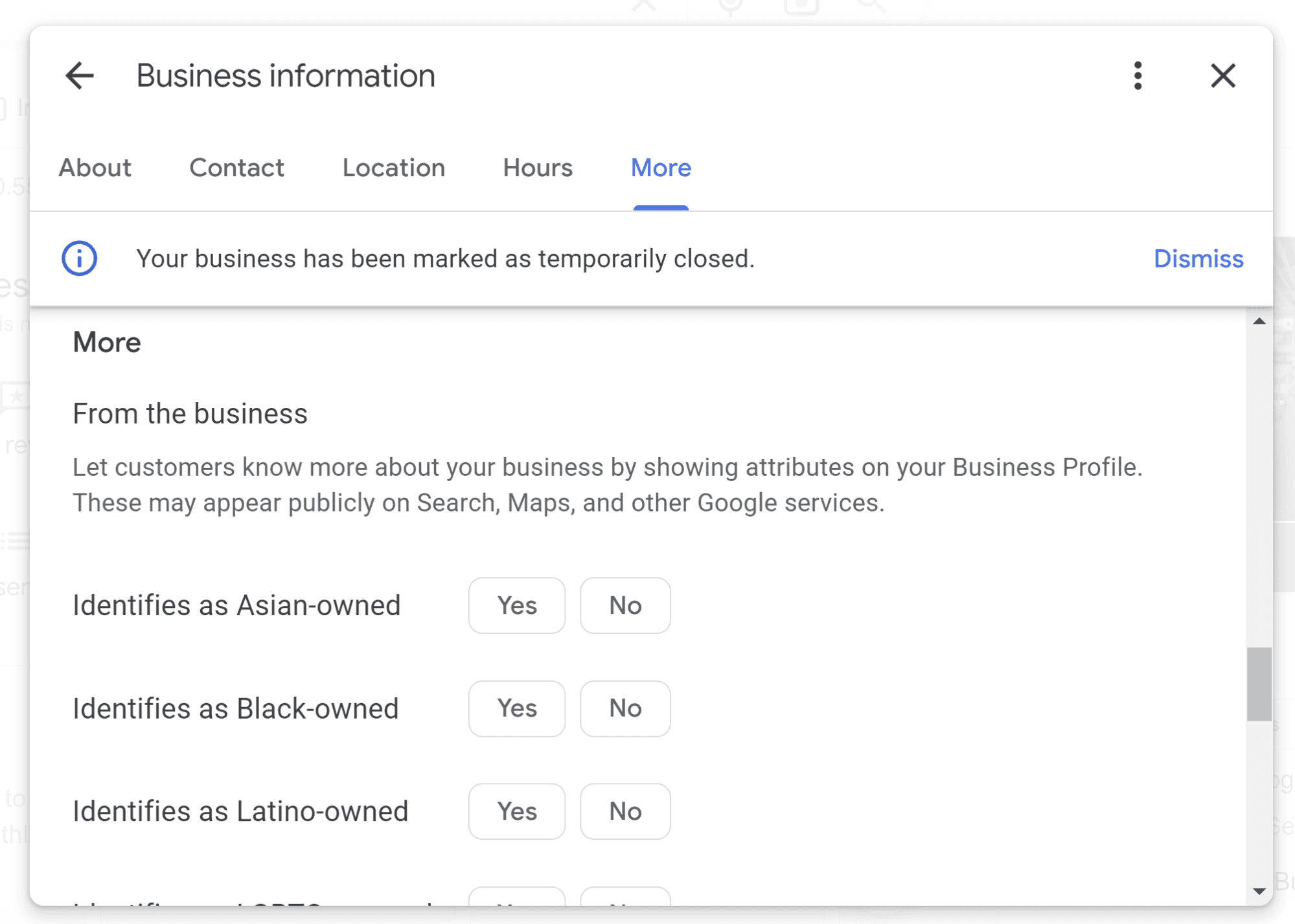
Task: Choose No for Black-owned
Action: click(625, 708)
